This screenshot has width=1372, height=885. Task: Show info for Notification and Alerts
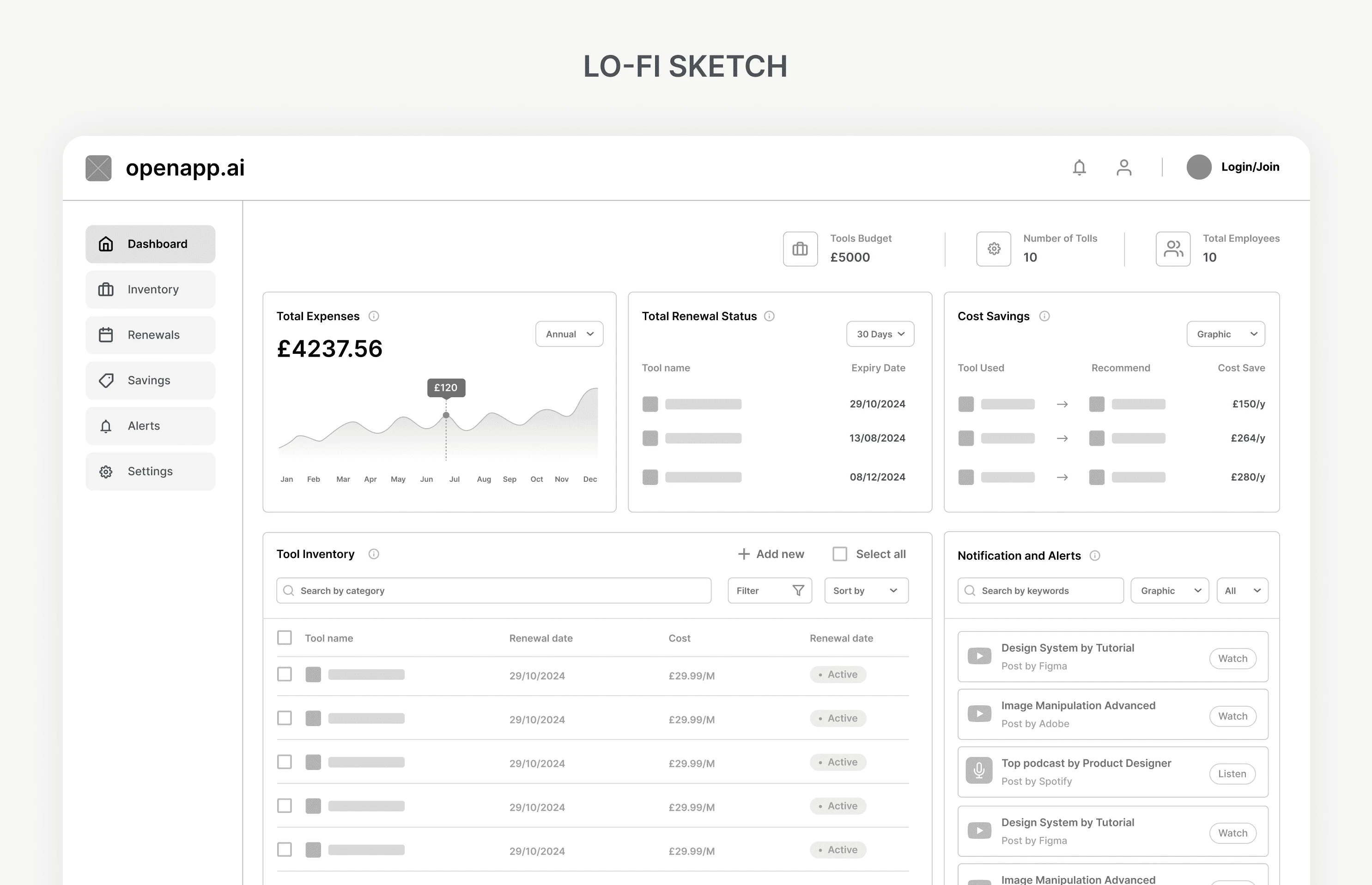pos(1095,556)
